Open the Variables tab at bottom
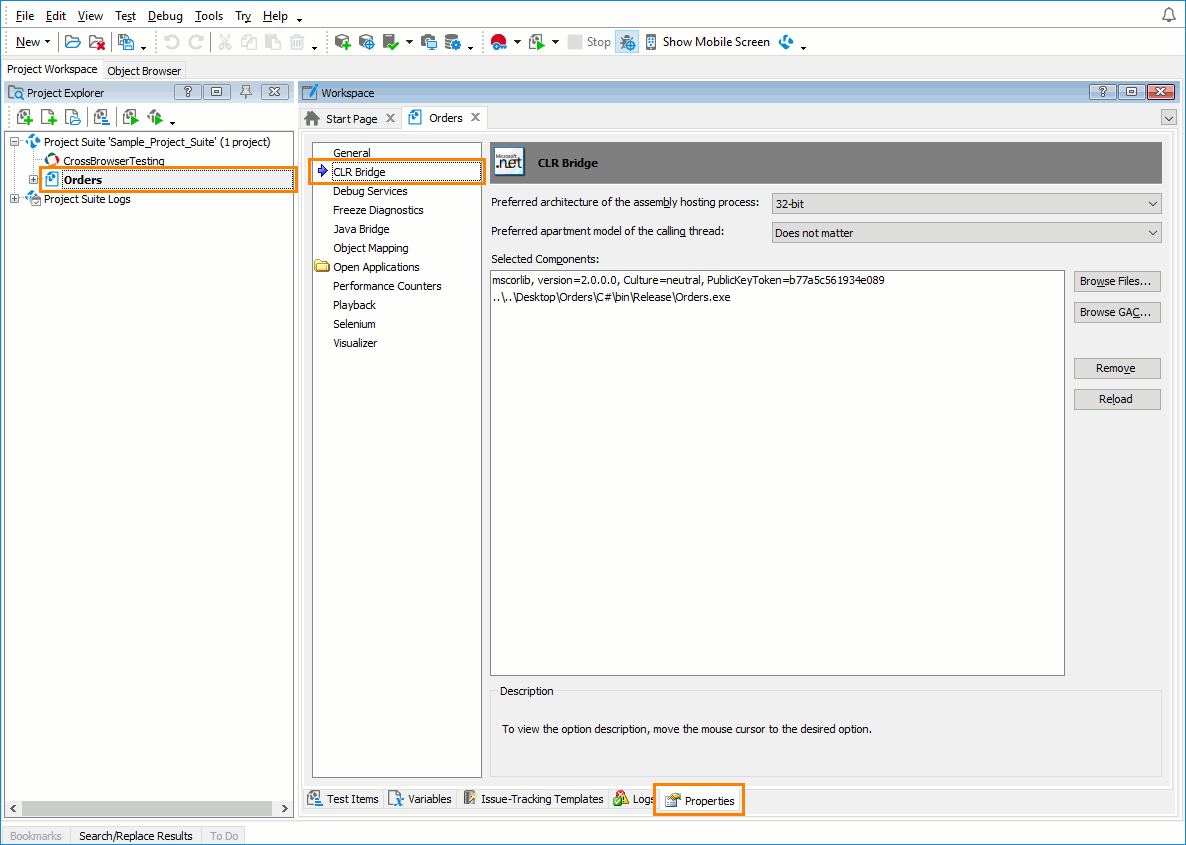1186x845 pixels. pos(421,799)
